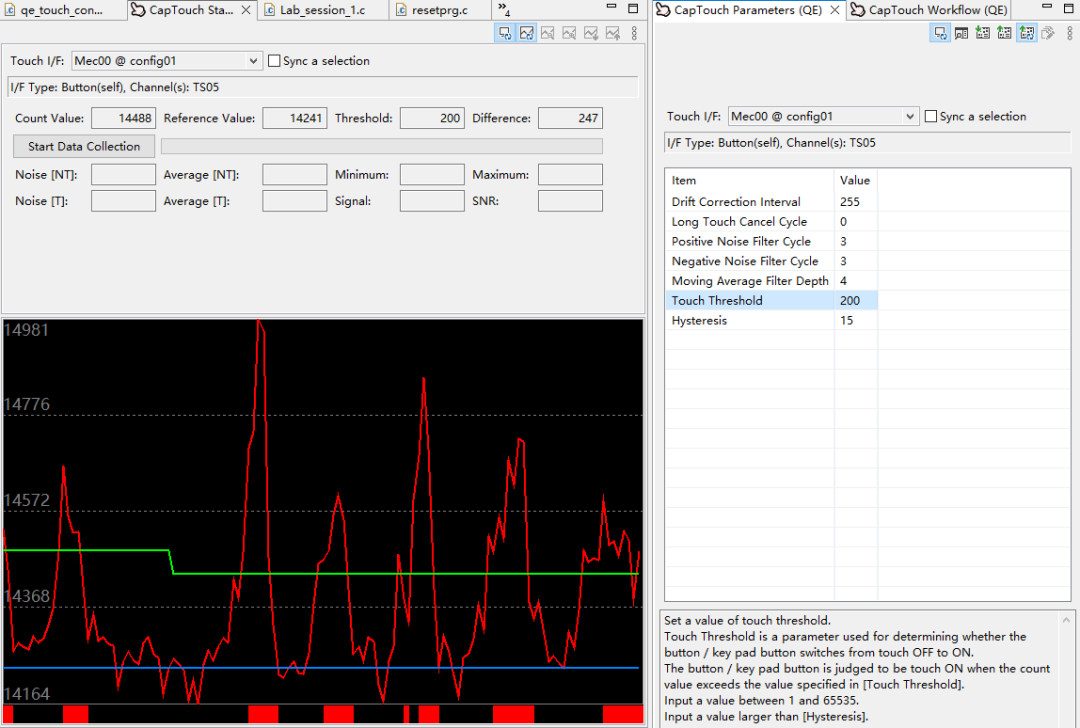
Task: Show hidden editor tabs overflow list
Action: (504, 10)
